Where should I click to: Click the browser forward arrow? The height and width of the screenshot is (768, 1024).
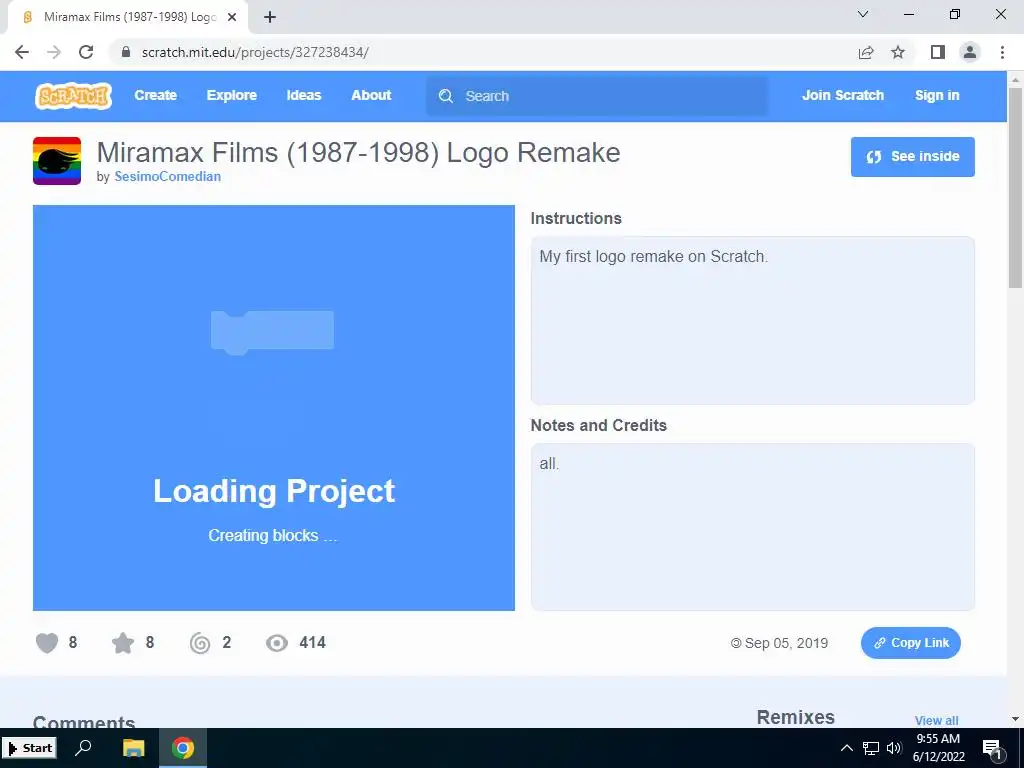(54, 52)
